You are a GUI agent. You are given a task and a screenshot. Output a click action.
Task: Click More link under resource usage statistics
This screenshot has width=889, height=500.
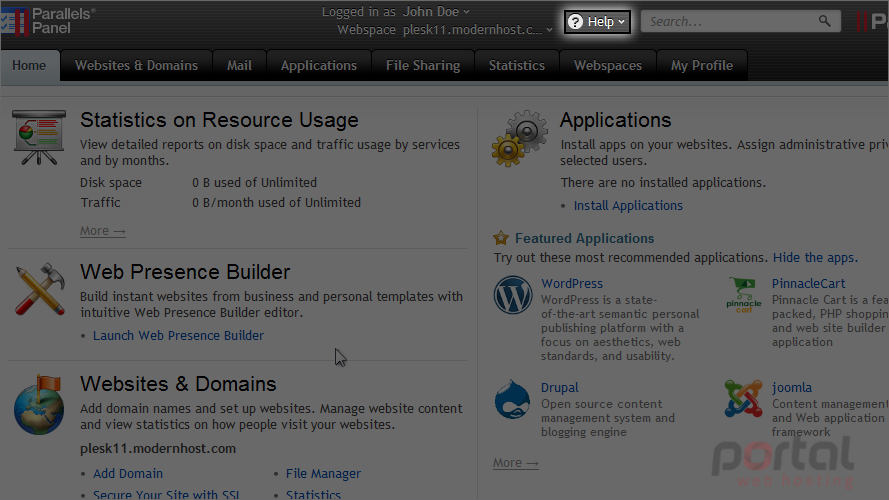point(103,231)
